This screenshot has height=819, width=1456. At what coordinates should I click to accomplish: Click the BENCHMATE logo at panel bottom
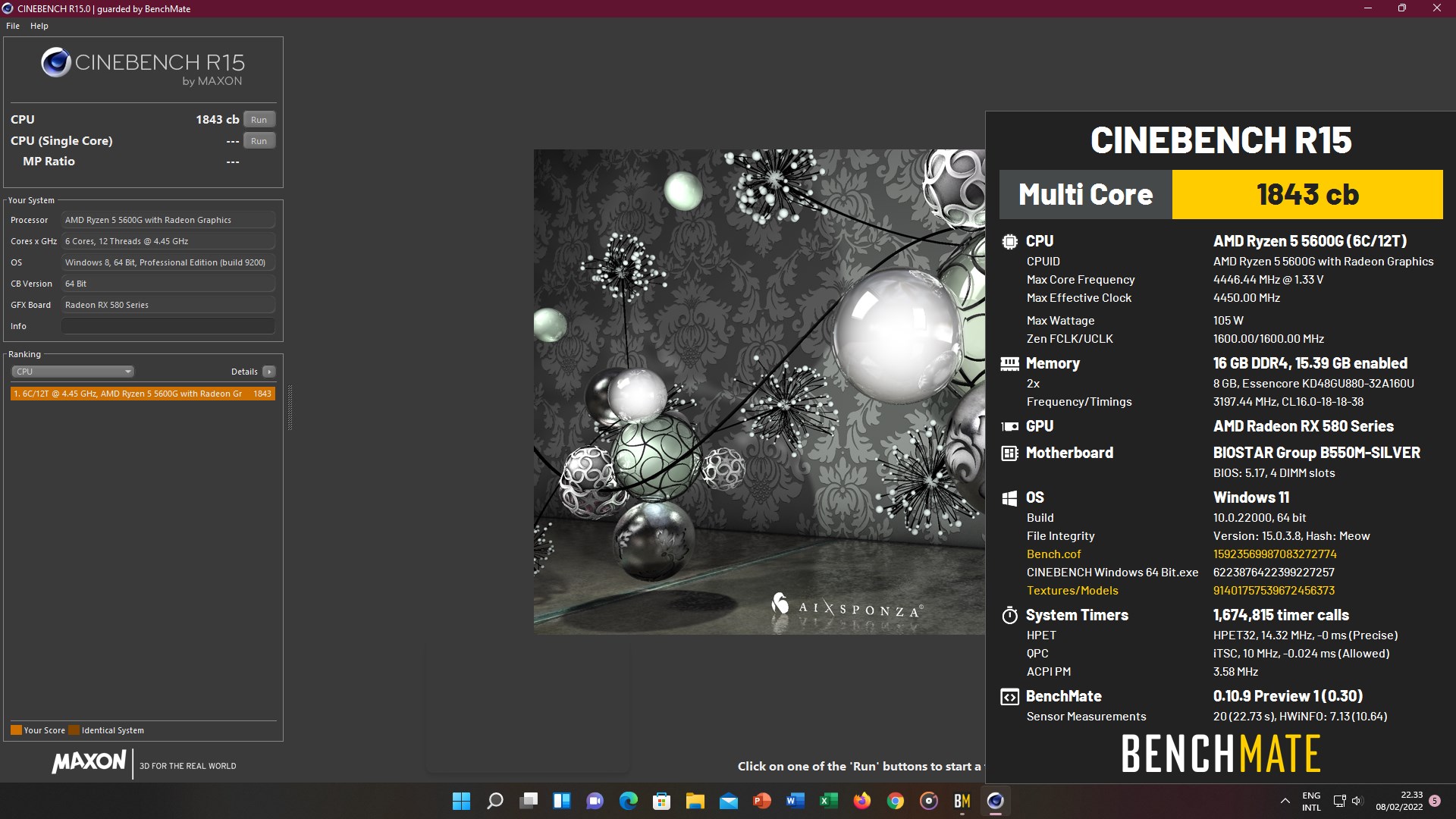(x=1221, y=754)
